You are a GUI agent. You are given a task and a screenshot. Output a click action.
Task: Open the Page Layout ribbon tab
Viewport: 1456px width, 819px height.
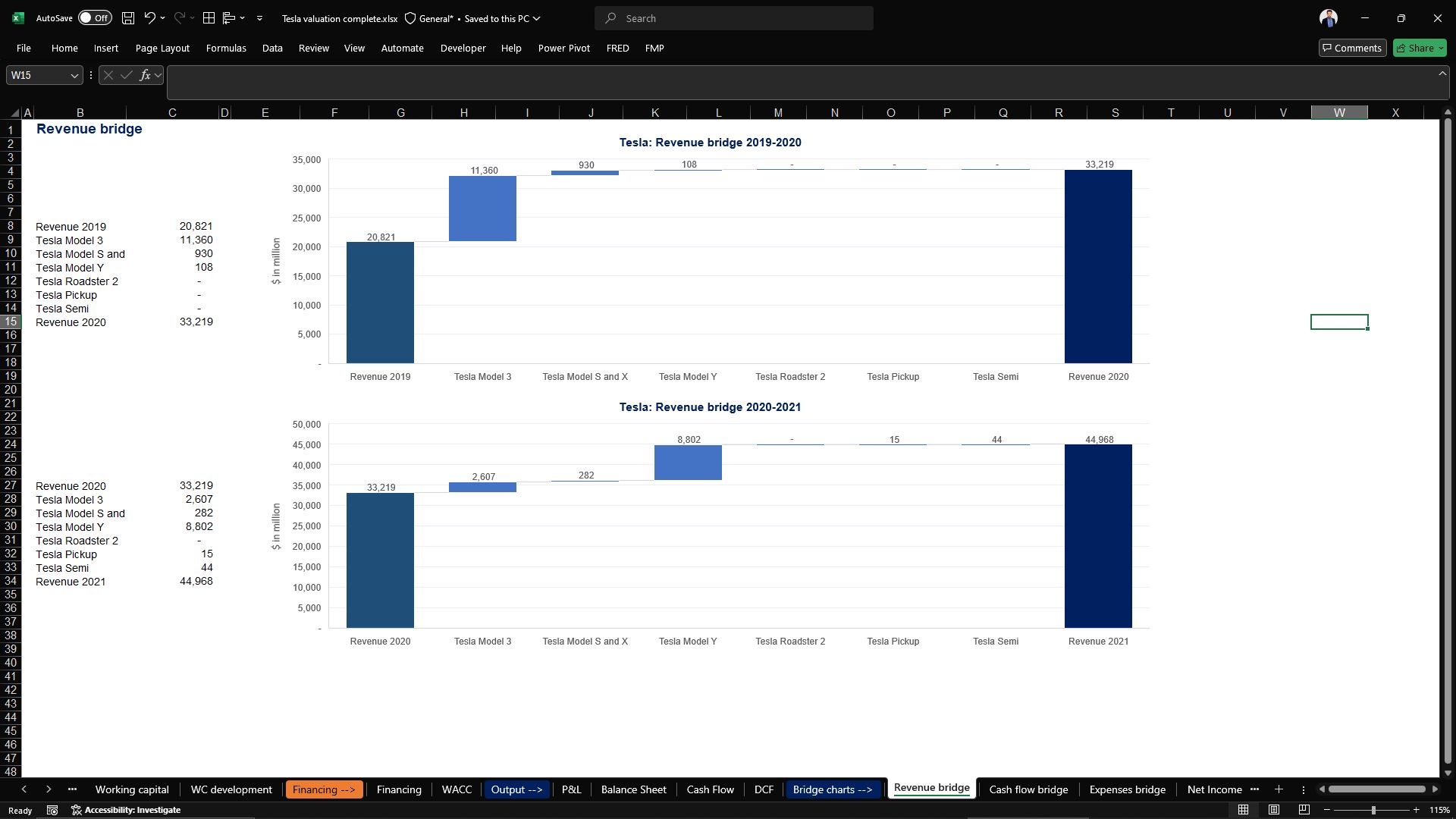(162, 48)
